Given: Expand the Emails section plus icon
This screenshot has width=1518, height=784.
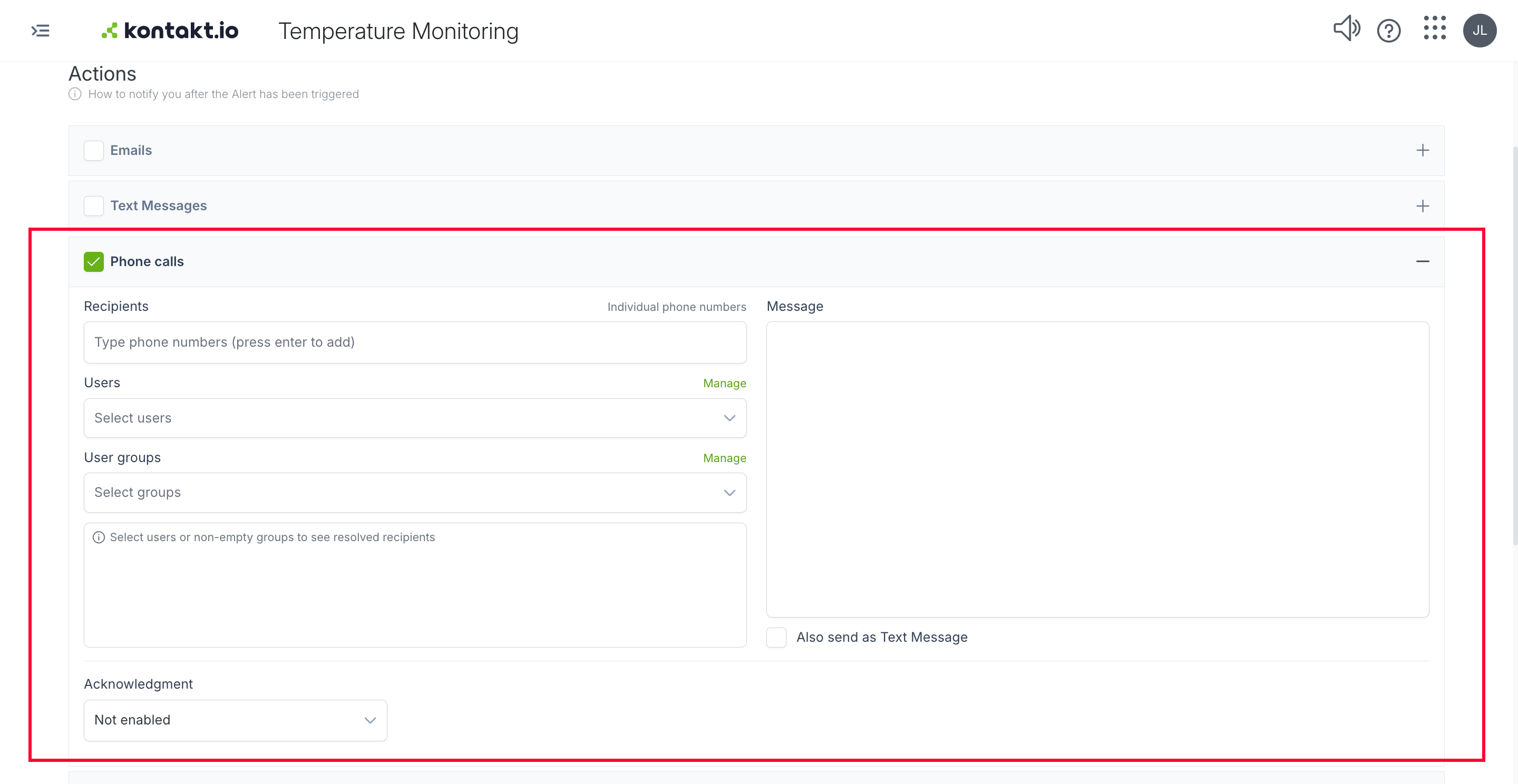Looking at the screenshot, I should pos(1423,151).
